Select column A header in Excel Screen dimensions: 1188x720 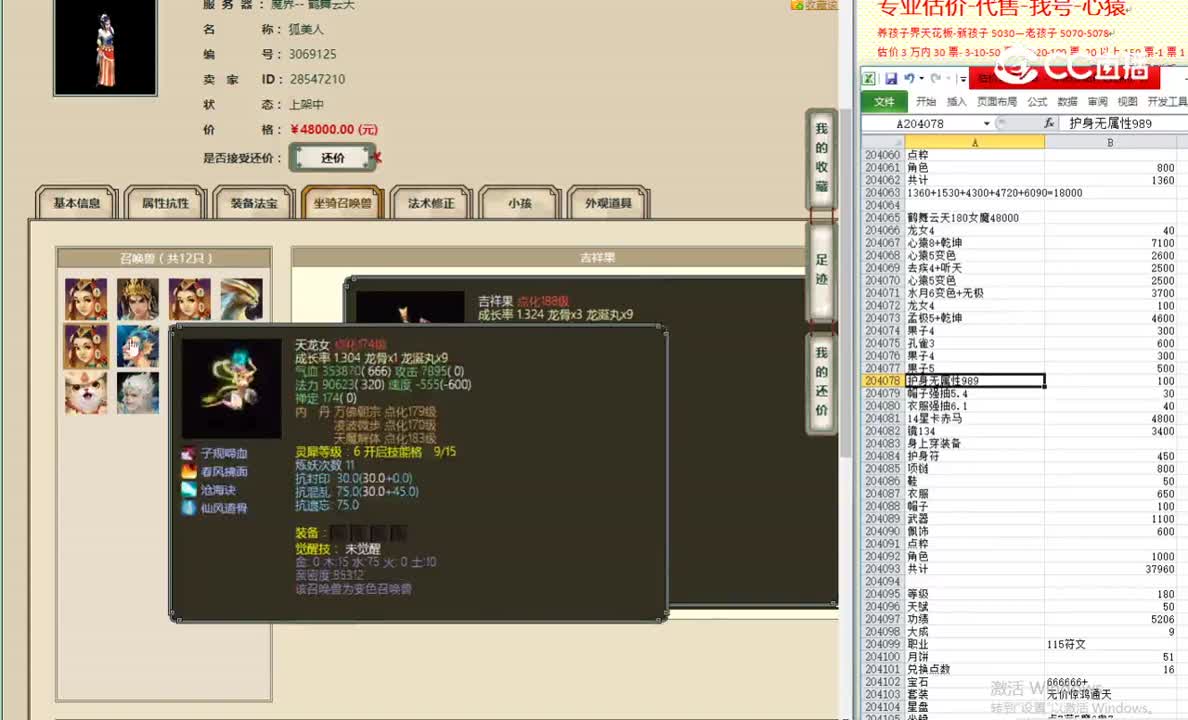point(974,142)
